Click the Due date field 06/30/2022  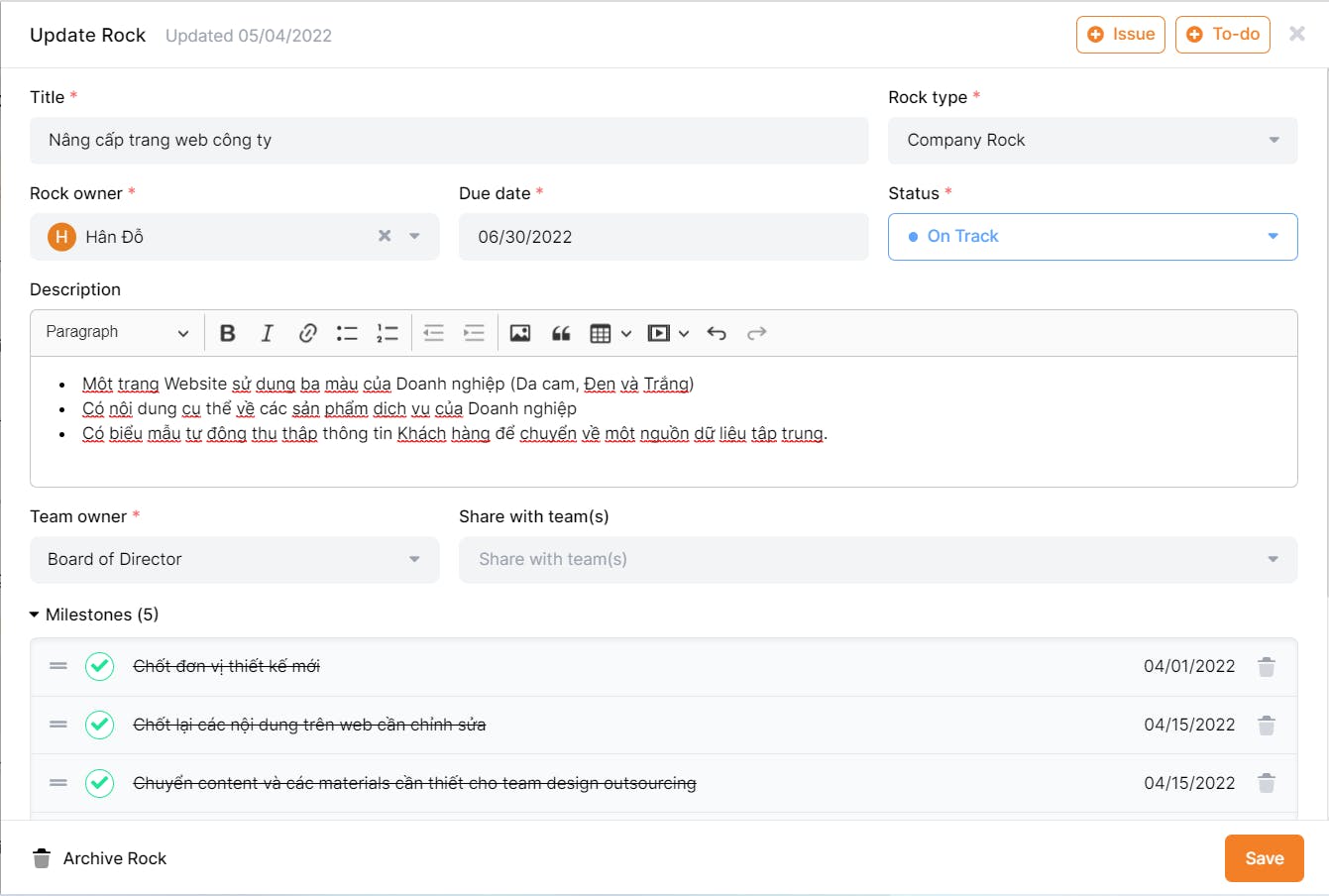(663, 237)
